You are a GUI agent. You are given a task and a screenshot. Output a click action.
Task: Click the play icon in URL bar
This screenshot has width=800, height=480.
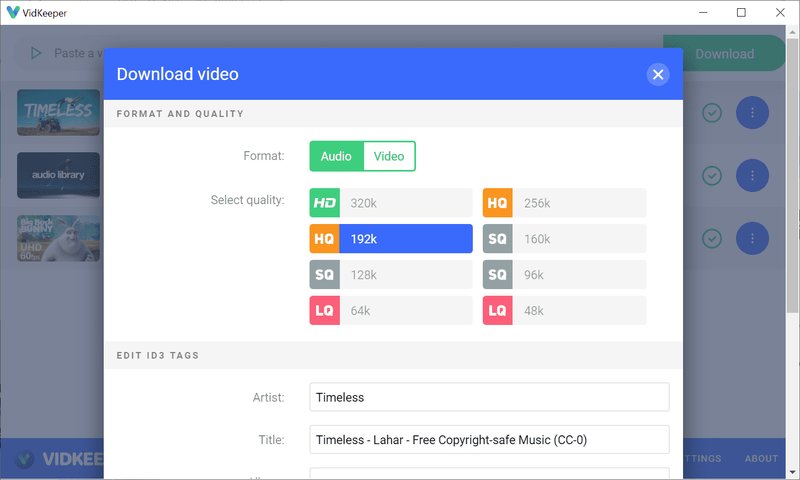click(x=36, y=53)
